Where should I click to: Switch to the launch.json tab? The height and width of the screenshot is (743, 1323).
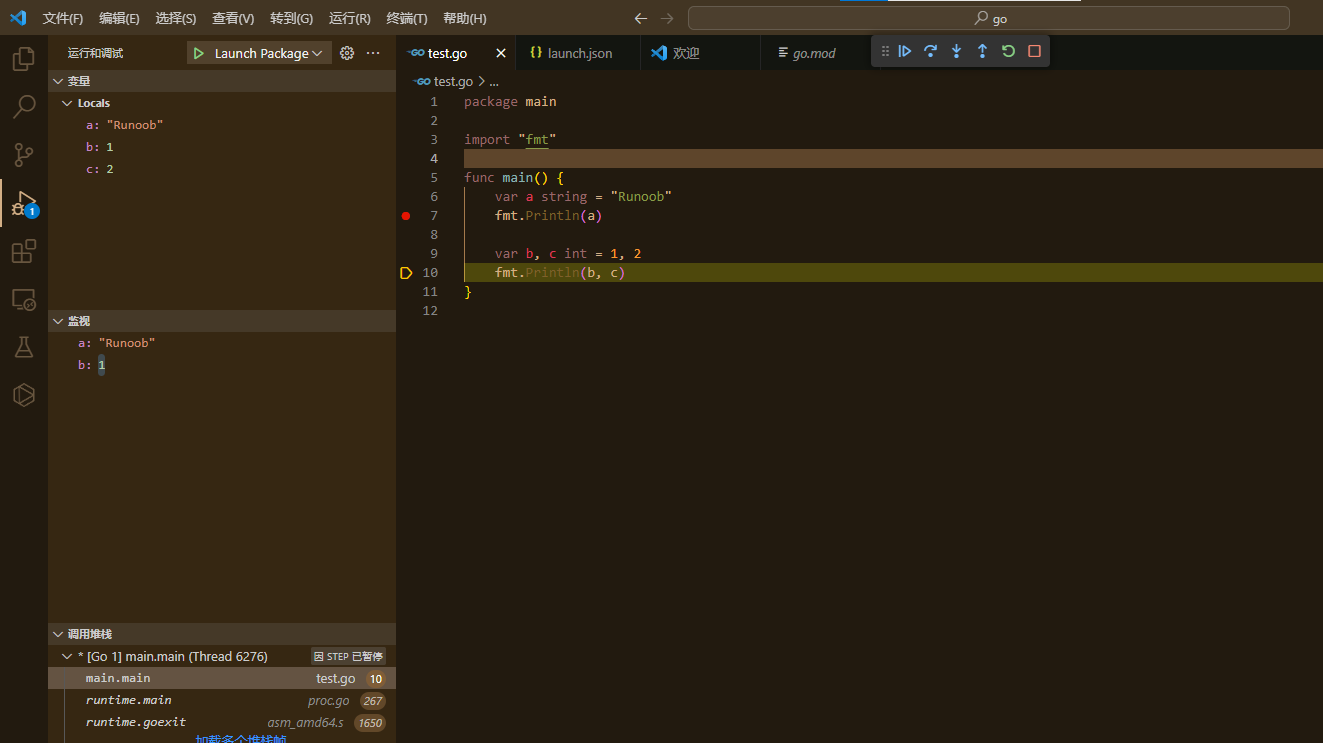pyautogui.click(x=579, y=53)
